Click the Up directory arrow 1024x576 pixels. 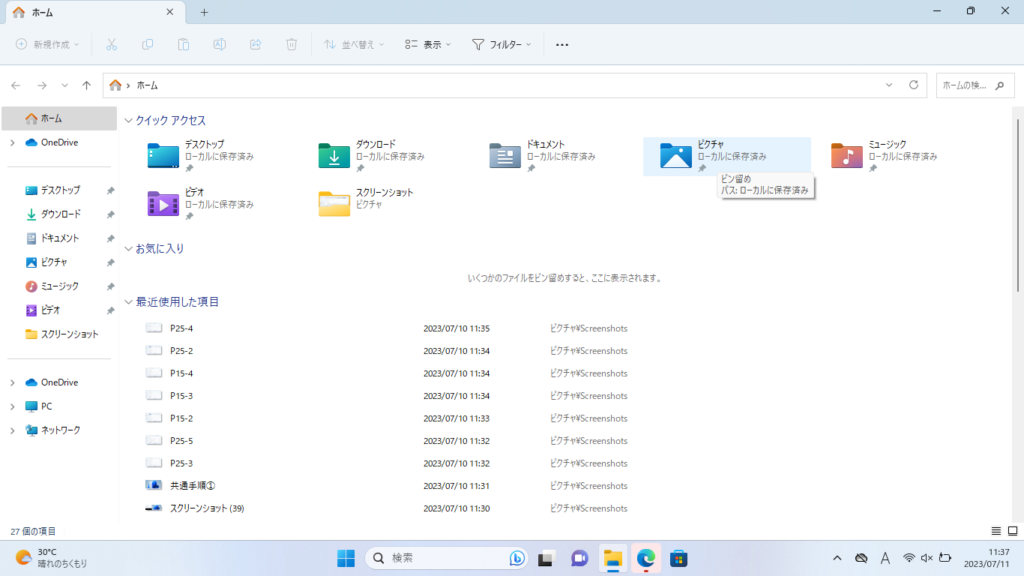(87, 85)
